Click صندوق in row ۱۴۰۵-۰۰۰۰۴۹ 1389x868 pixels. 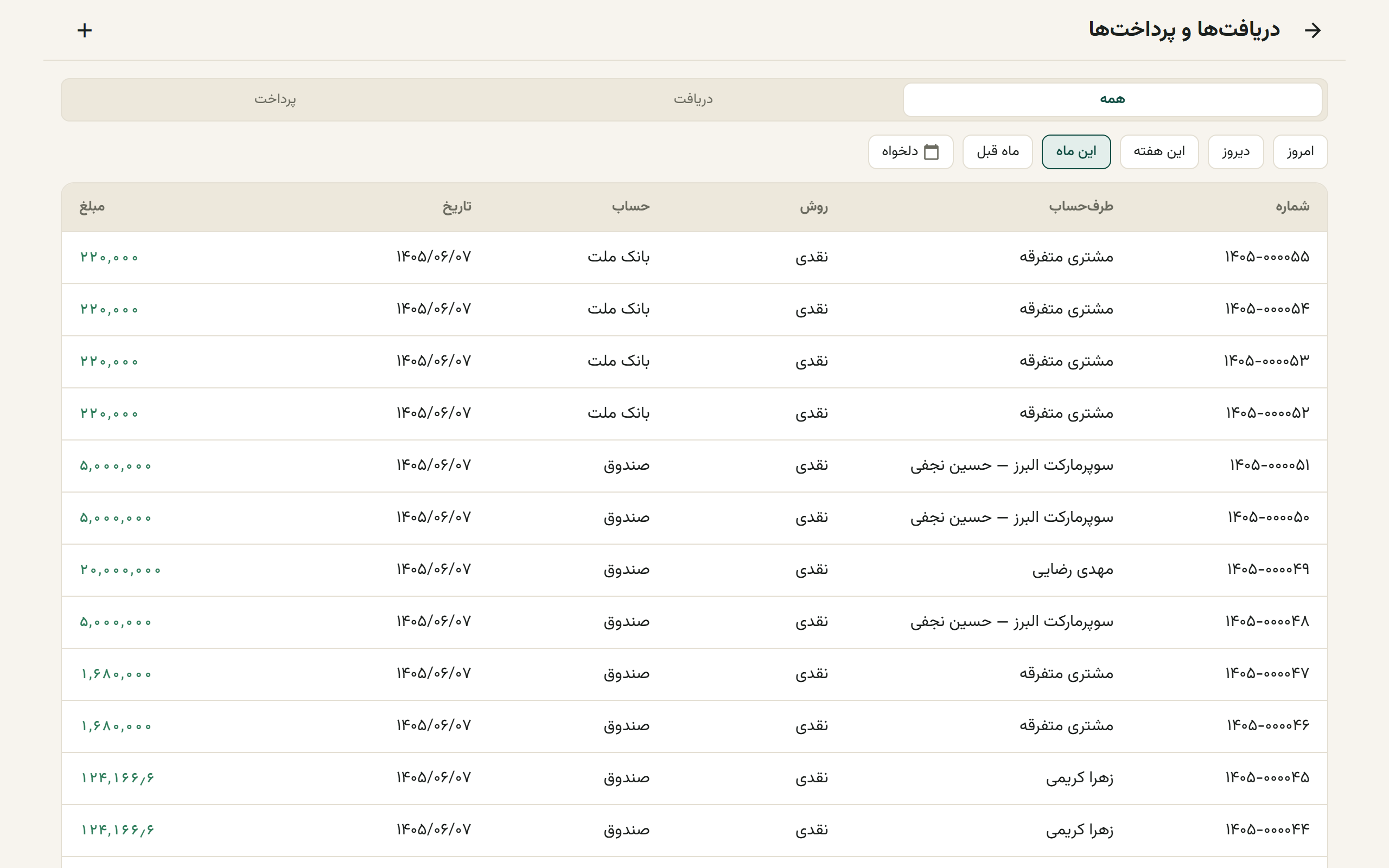(626, 570)
